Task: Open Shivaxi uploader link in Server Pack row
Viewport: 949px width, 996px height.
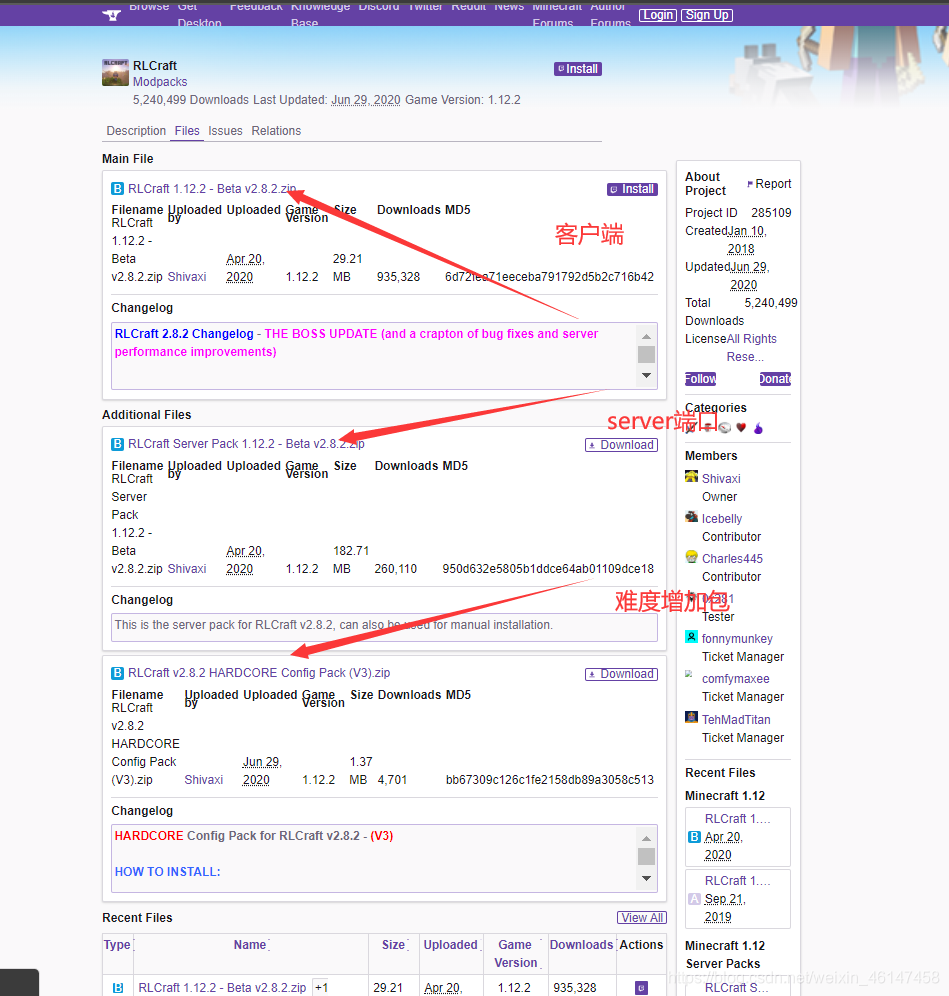Action: (187, 569)
